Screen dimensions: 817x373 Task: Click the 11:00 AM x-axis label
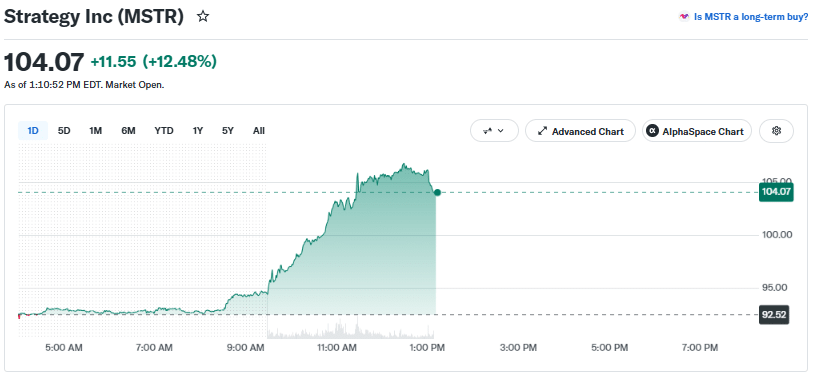tap(338, 347)
